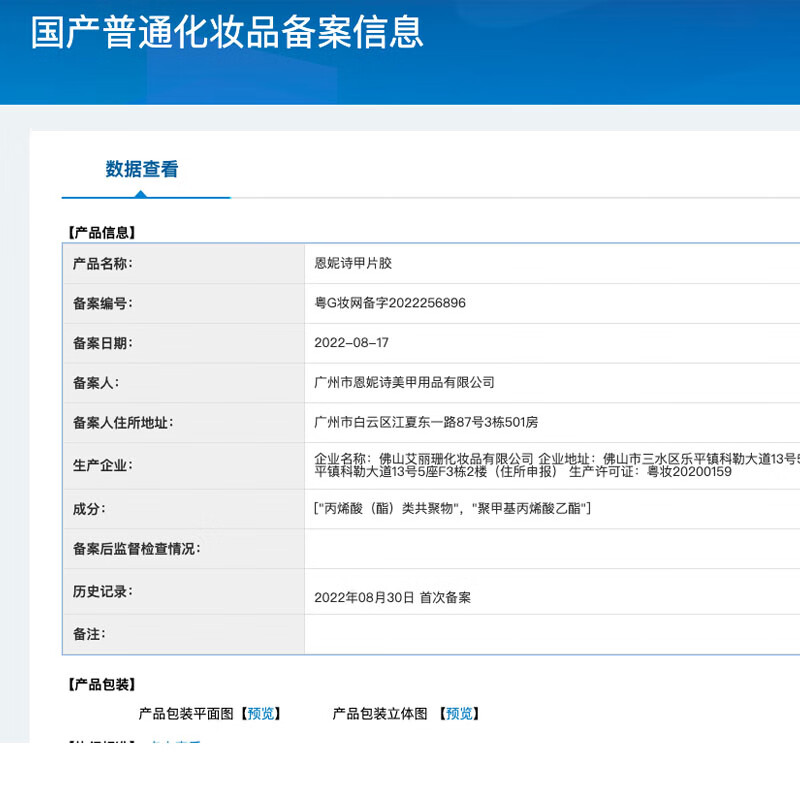
Task: Select the ingredients list value
Action: click(x=452, y=509)
